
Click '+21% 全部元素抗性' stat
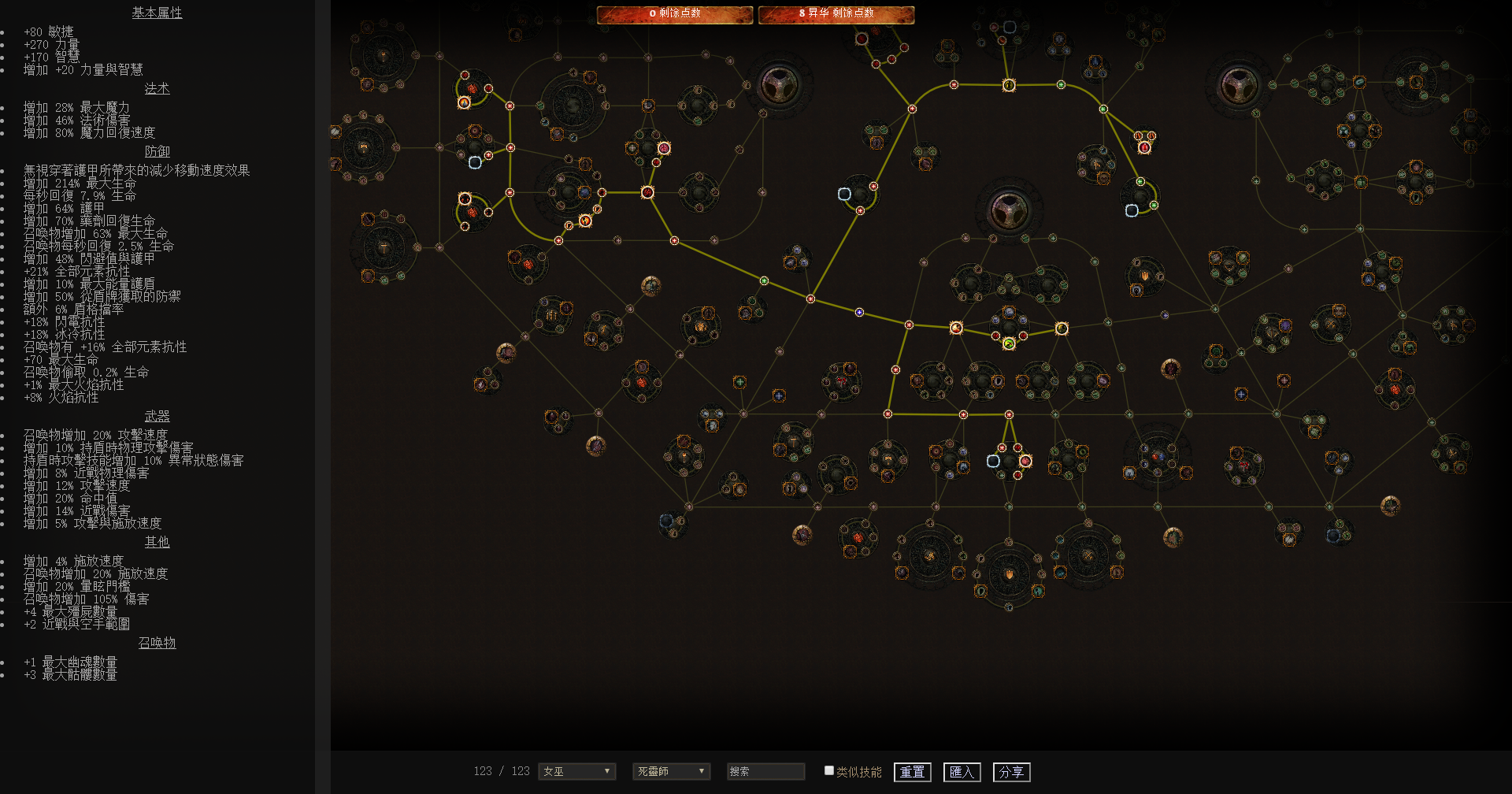[76, 271]
